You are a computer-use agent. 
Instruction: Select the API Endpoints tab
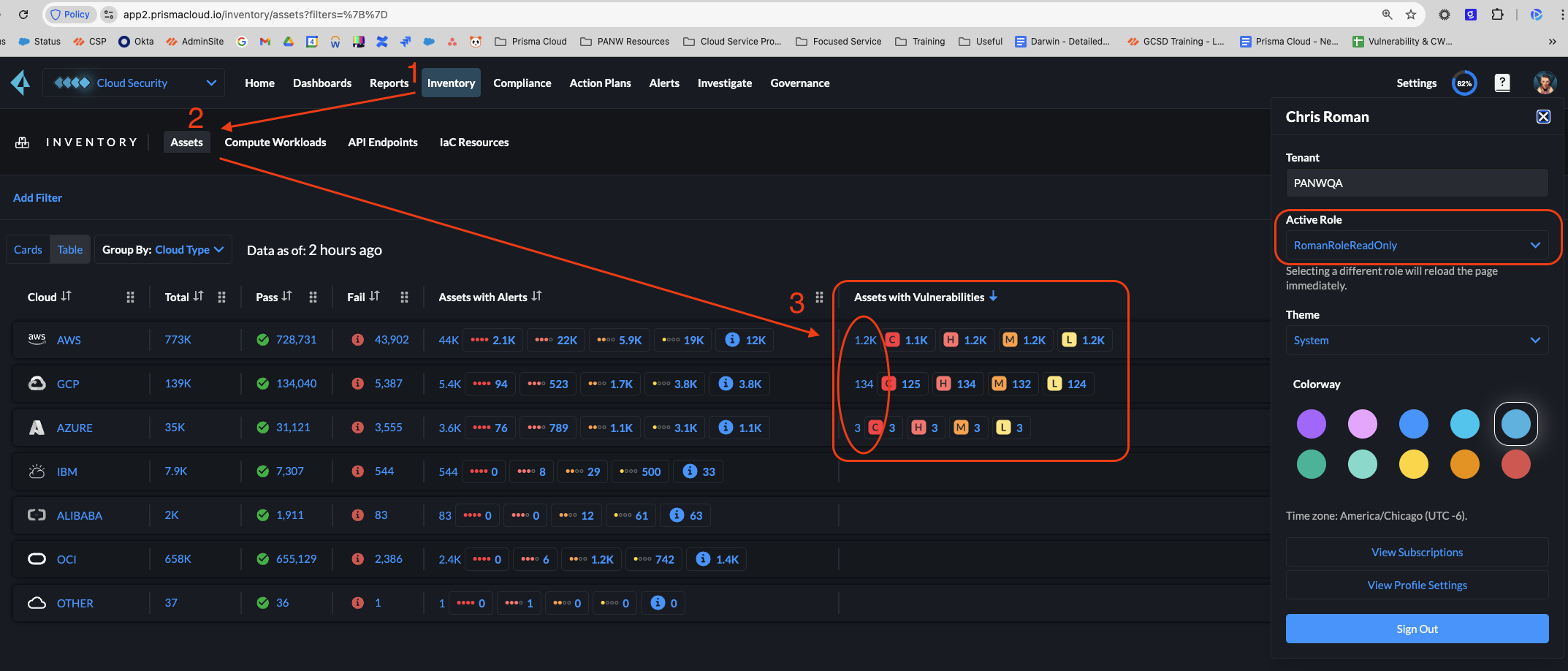click(383, 142)
